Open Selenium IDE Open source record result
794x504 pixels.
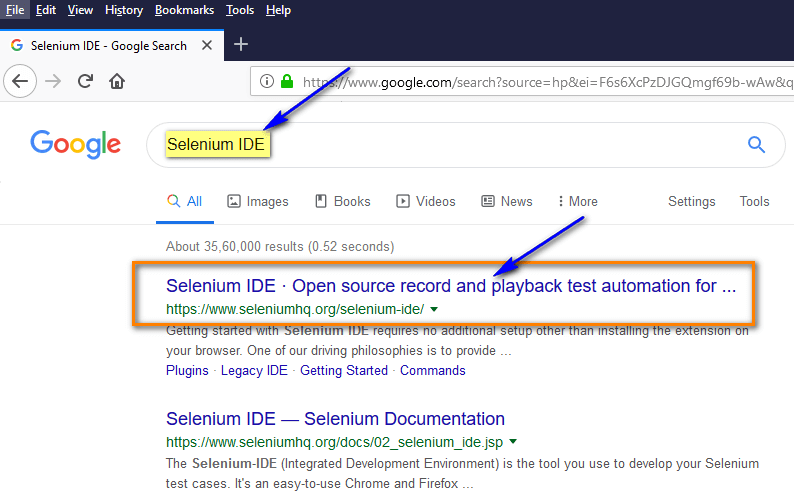[x=451, y=286]
